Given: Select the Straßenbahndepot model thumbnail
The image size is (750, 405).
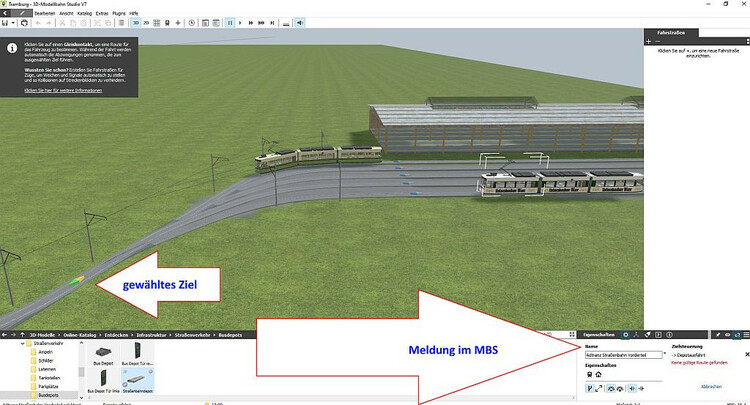Looking at the screenshot, I should point(137,382).
